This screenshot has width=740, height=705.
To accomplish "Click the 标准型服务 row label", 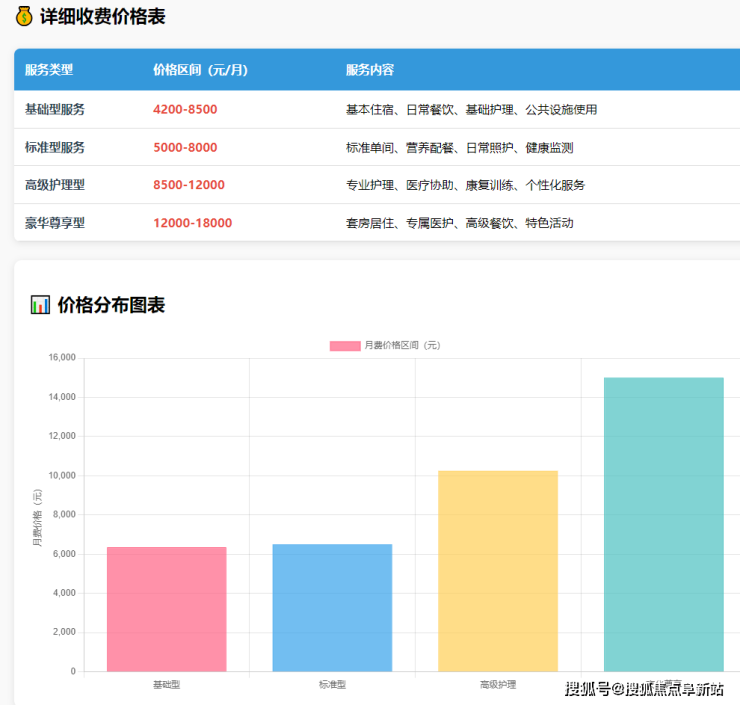I will coord(55,147).
